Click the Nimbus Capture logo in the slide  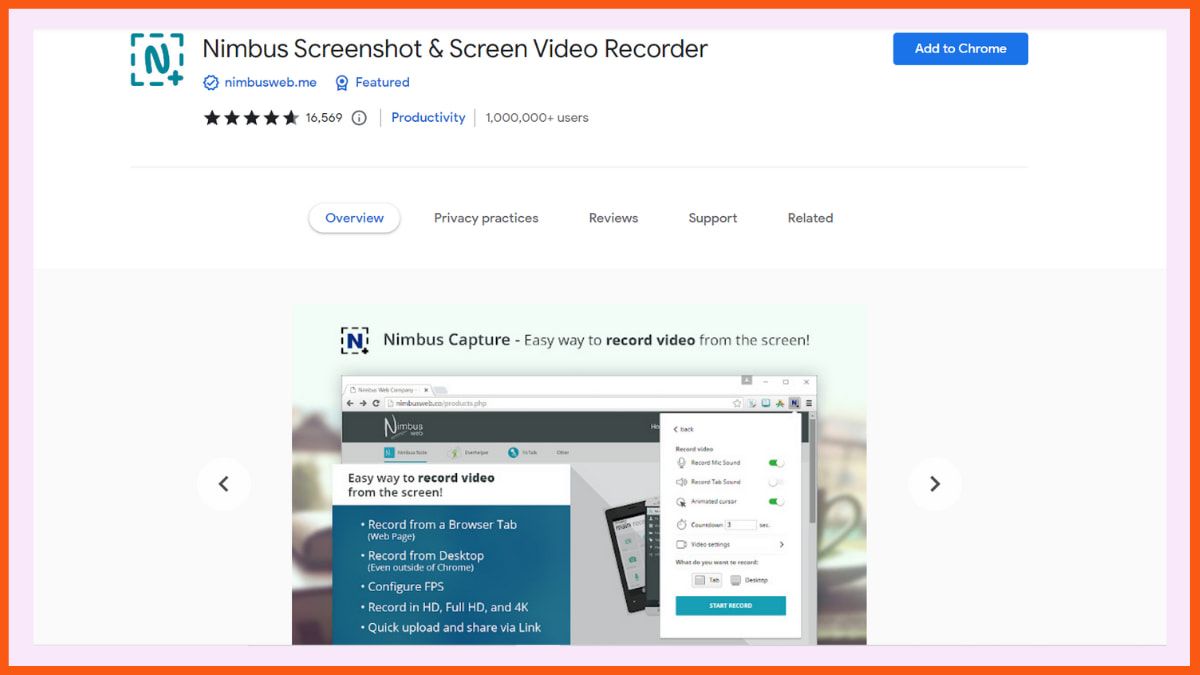[354, 340]
